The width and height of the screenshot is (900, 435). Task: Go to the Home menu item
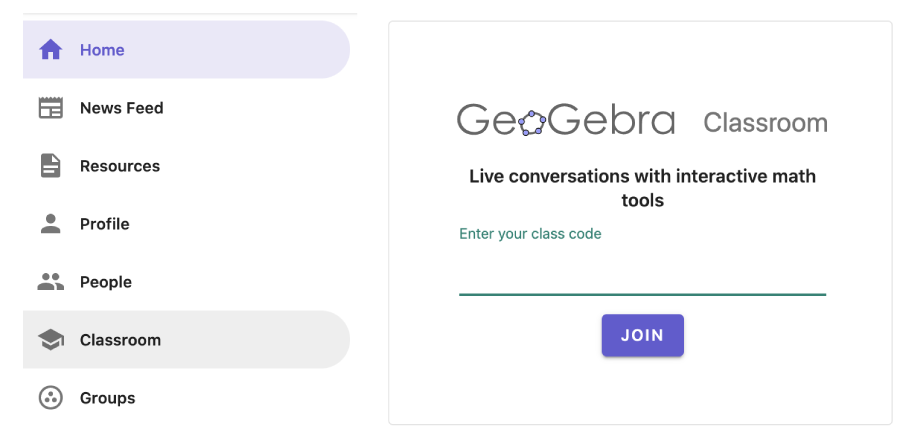coord(187,50)
